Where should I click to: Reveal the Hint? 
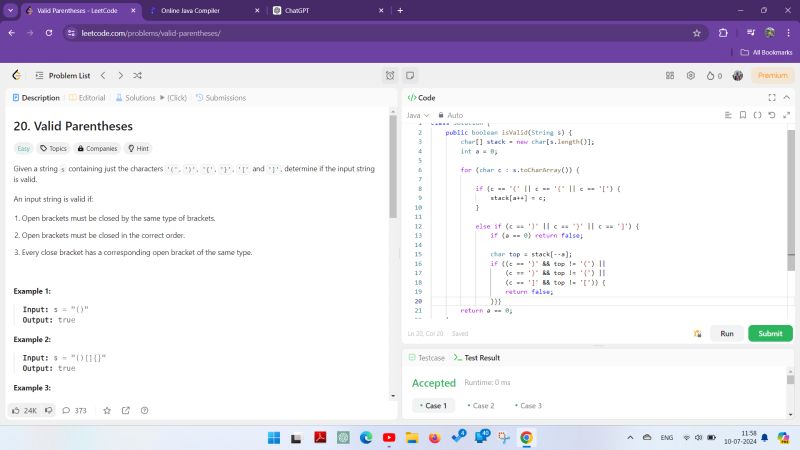point(138,148)
